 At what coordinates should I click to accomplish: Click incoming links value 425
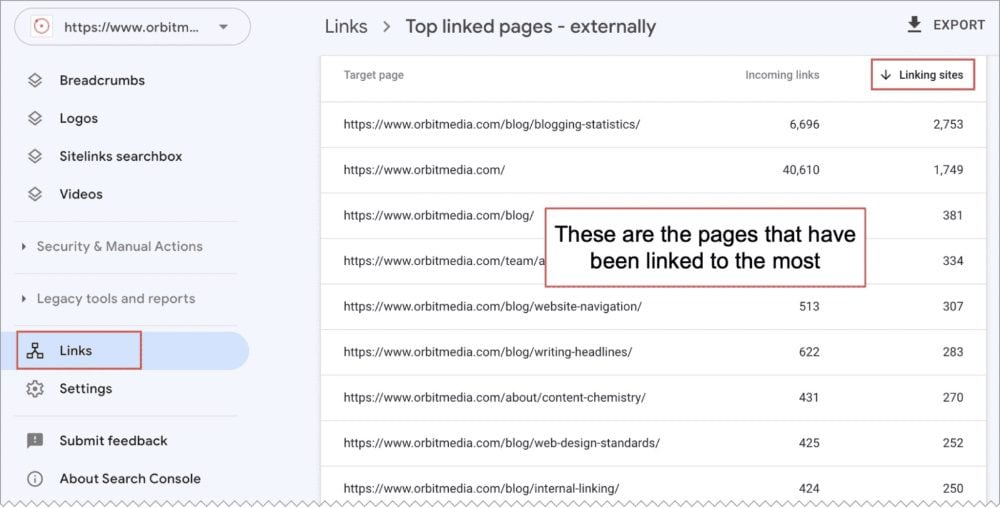click(x=809, y=443)
